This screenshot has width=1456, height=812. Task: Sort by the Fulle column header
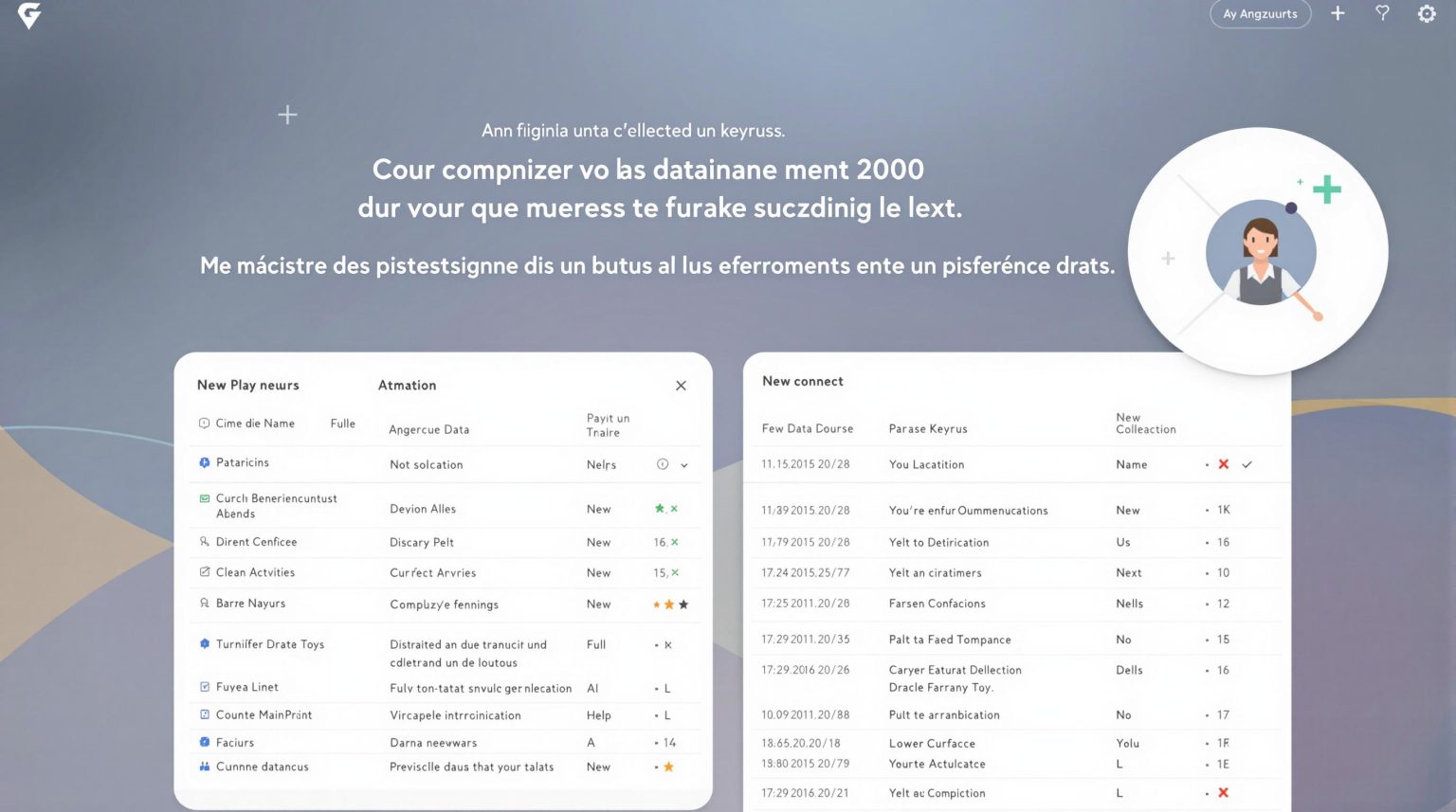(x=342, y=424)
